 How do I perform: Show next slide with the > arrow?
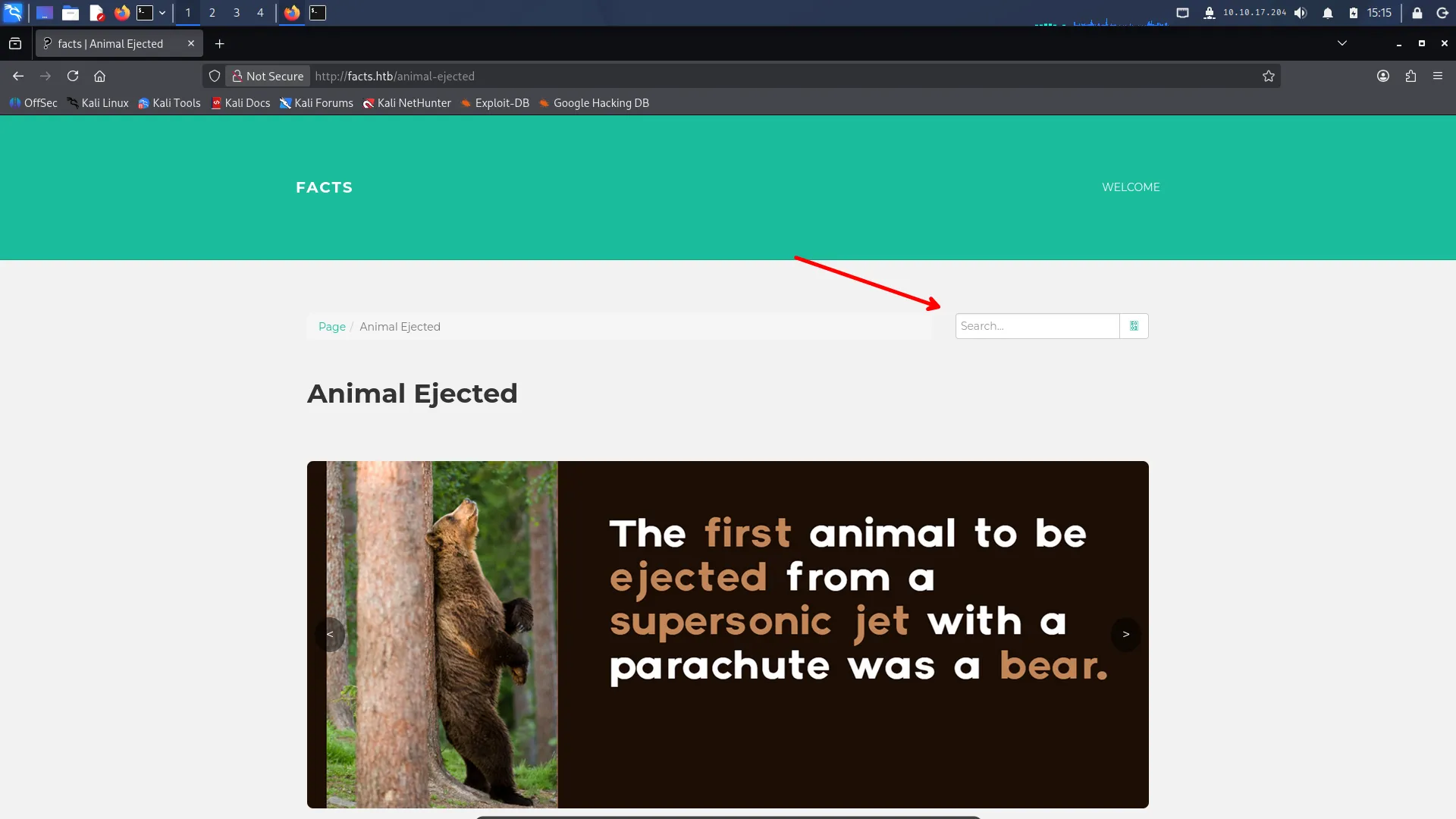(x=1126, y=634)
